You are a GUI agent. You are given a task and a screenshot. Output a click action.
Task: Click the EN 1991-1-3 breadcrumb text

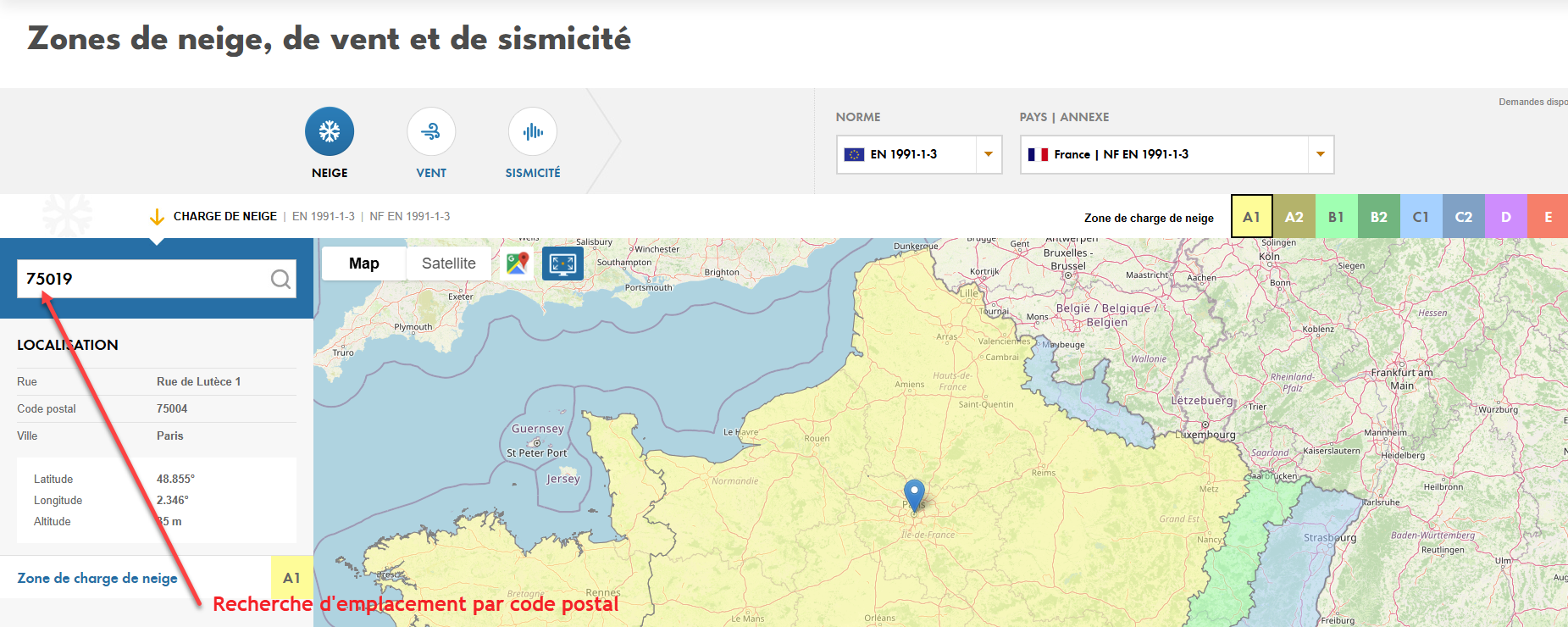pos(324,216)
